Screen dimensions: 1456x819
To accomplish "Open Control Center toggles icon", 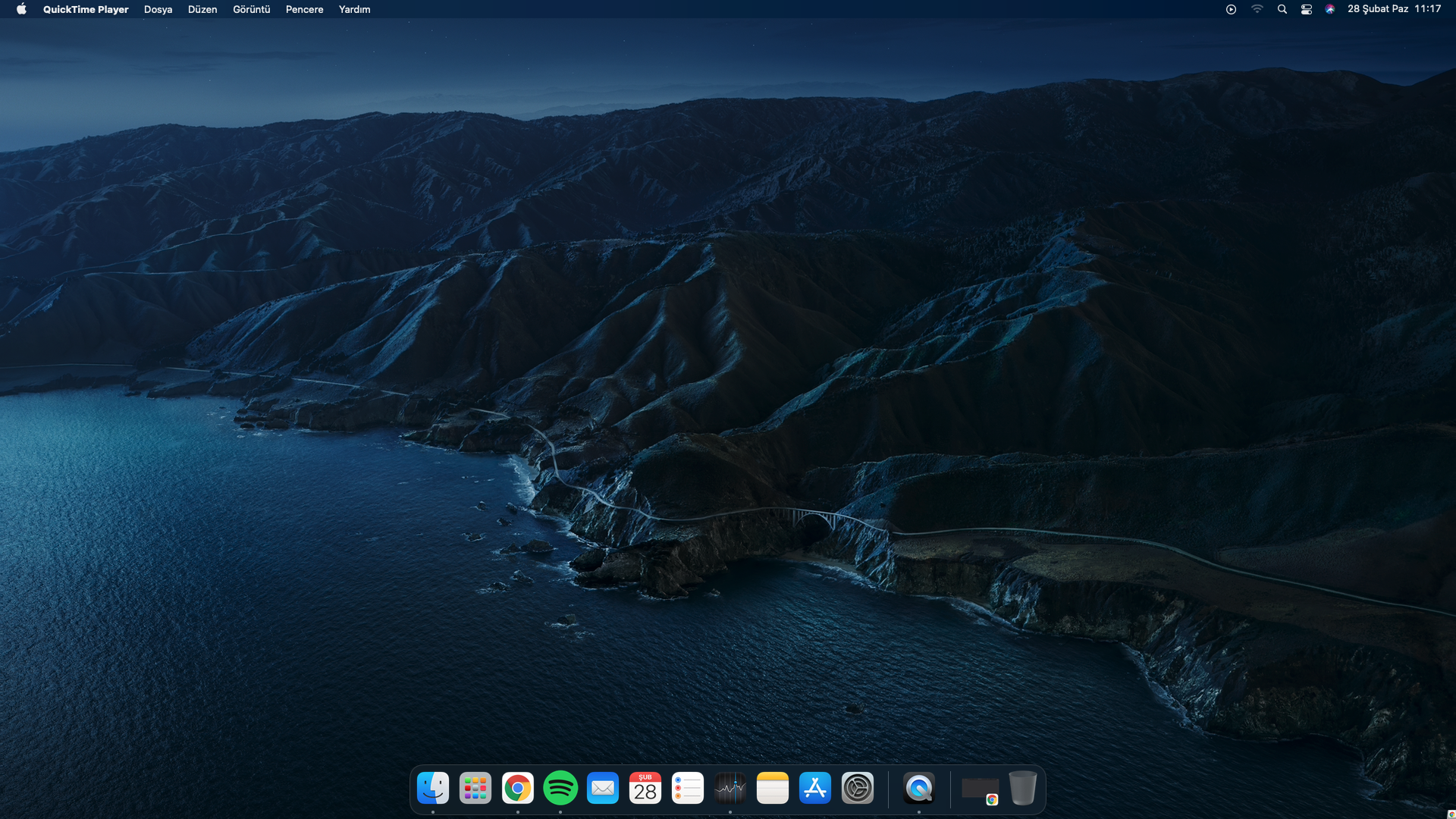I will click(x=1306, y=9).
